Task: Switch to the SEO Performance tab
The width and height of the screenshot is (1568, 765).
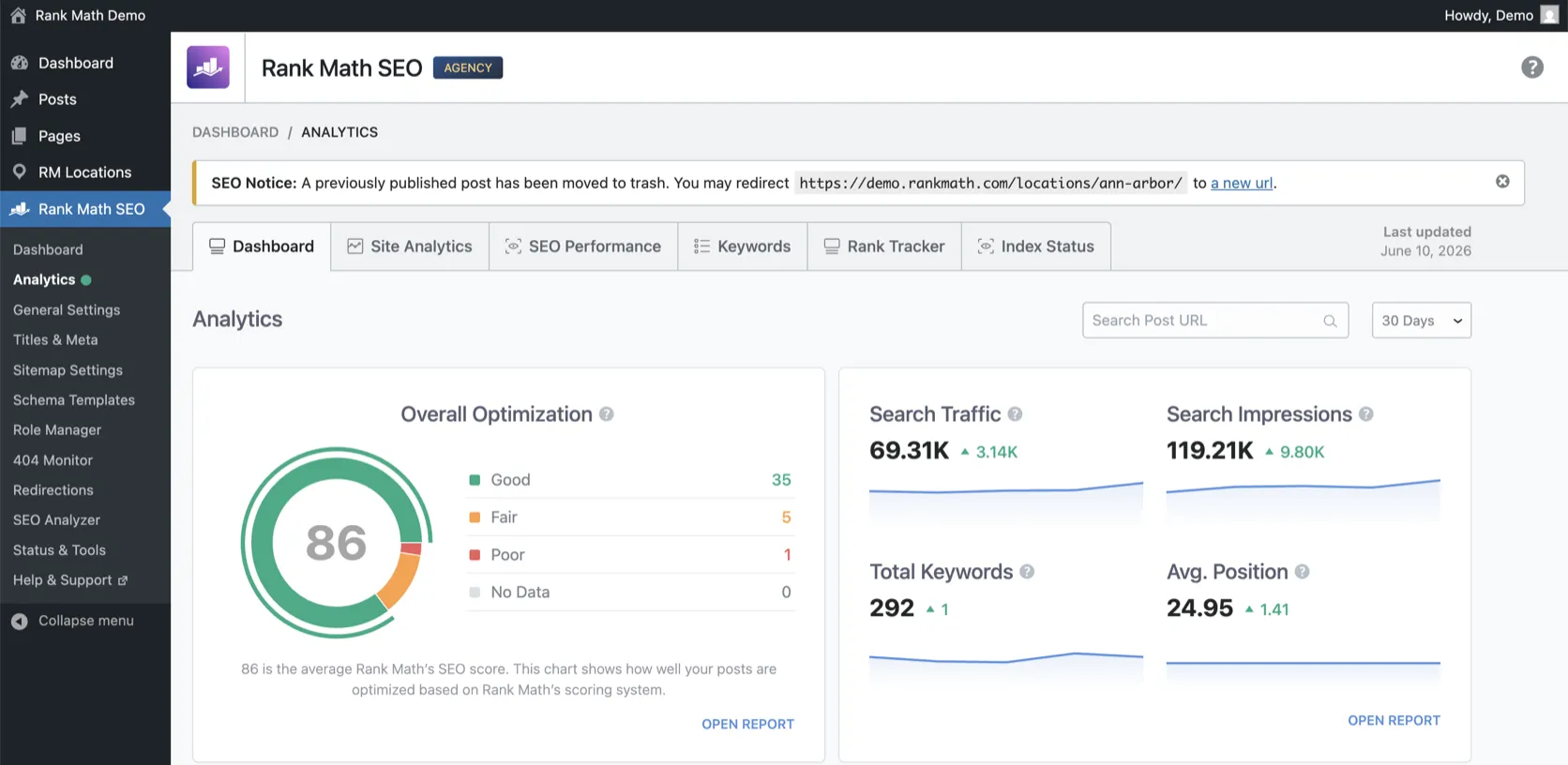Action: click(583, 247)
